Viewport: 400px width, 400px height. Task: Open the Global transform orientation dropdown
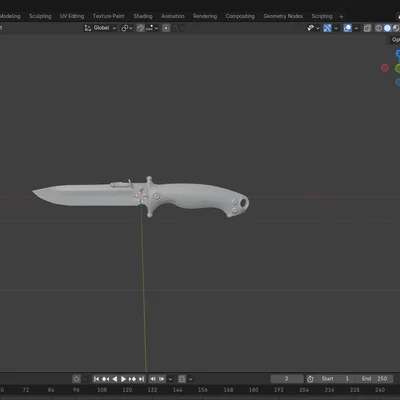(100, 28)
